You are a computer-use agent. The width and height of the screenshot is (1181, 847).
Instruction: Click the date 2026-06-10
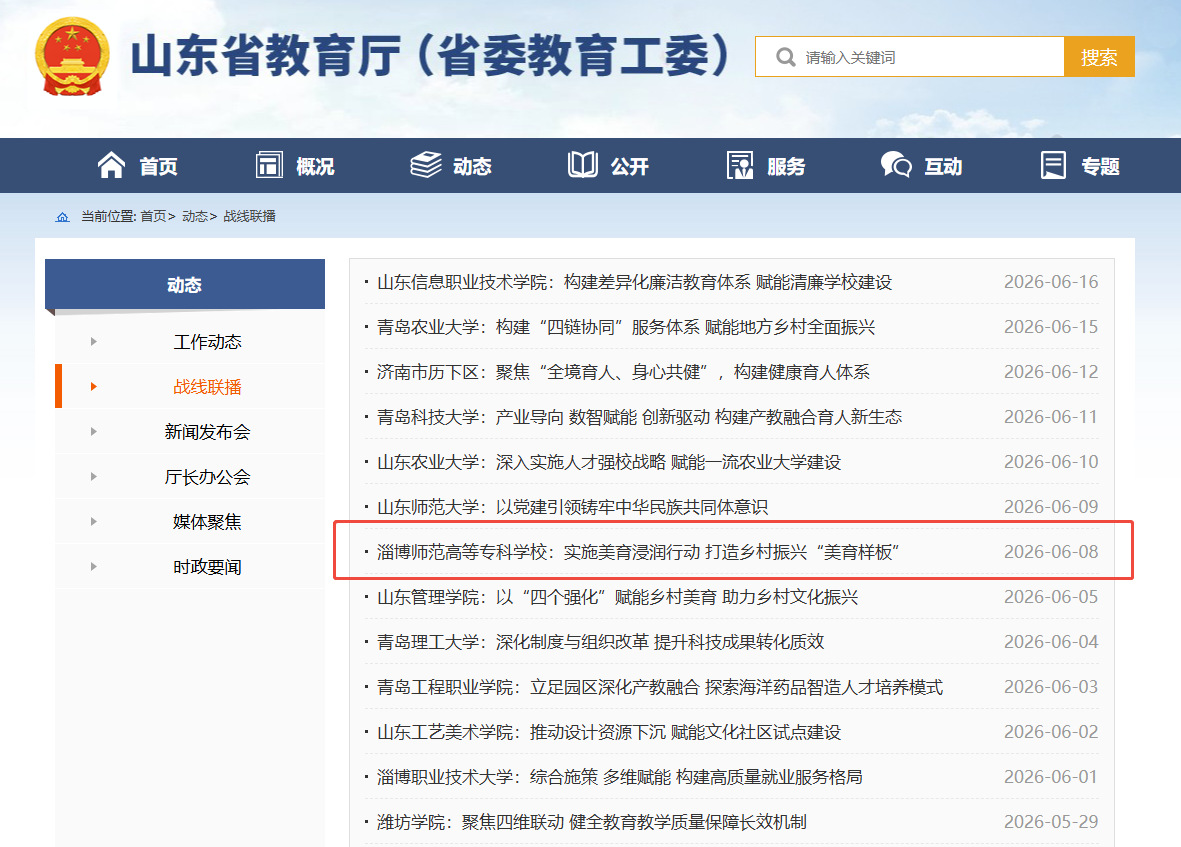click(1051, 462)
